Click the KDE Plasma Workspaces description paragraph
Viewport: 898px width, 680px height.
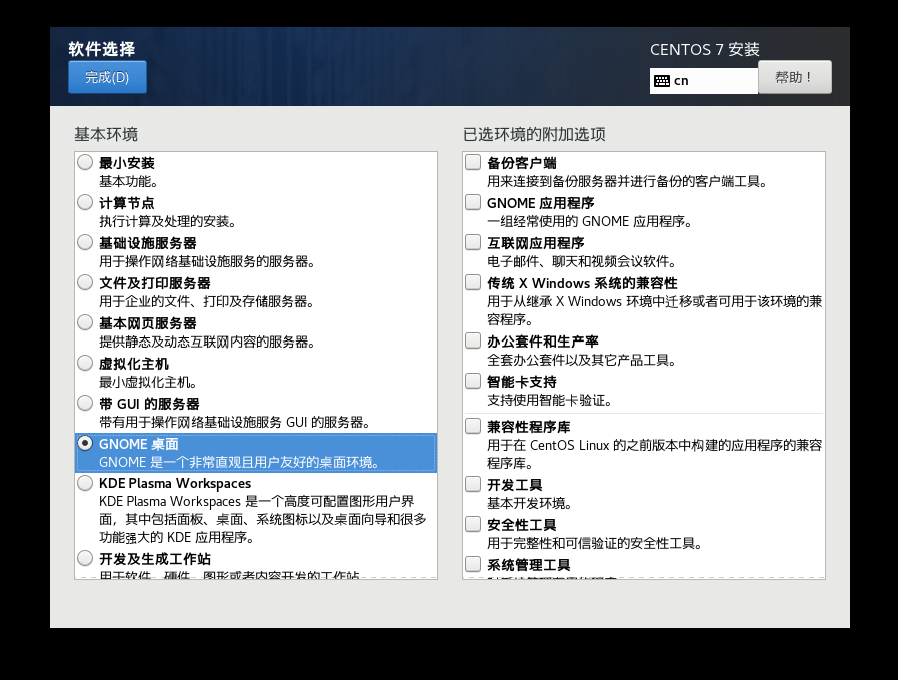[263, 519]
